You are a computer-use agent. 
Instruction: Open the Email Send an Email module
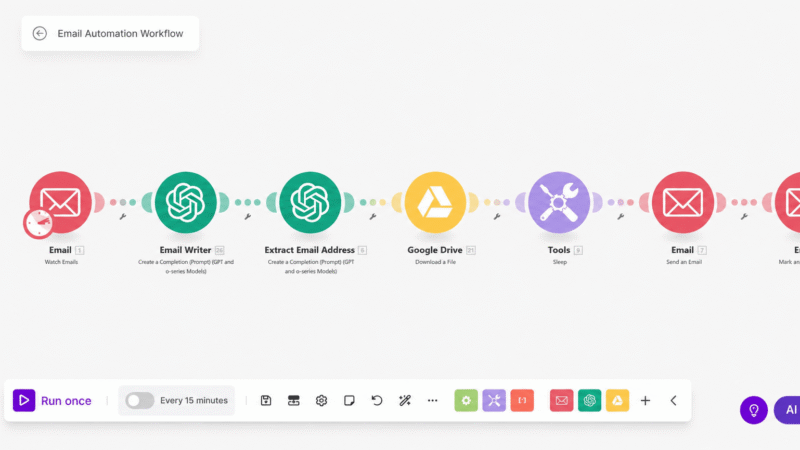pyautogui.click(x=683, y=203)
